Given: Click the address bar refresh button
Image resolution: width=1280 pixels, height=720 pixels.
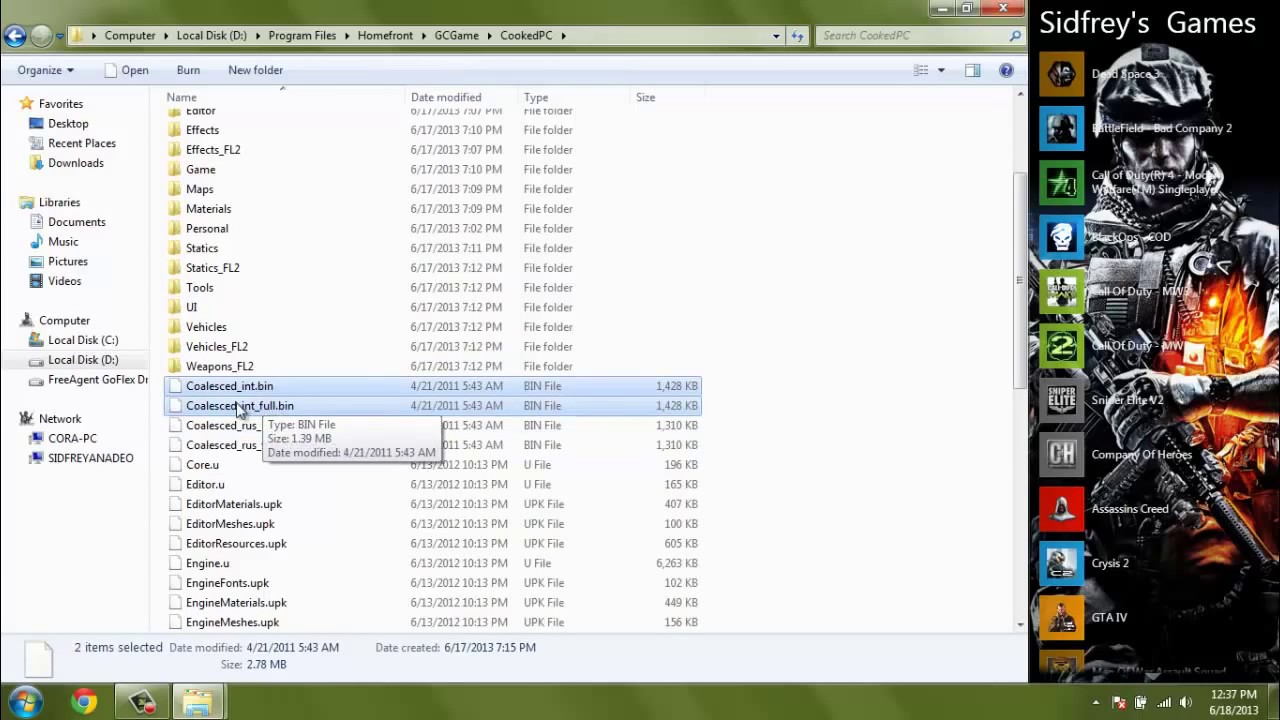Looking at the screenshot, I should click(x=797, y=36).
